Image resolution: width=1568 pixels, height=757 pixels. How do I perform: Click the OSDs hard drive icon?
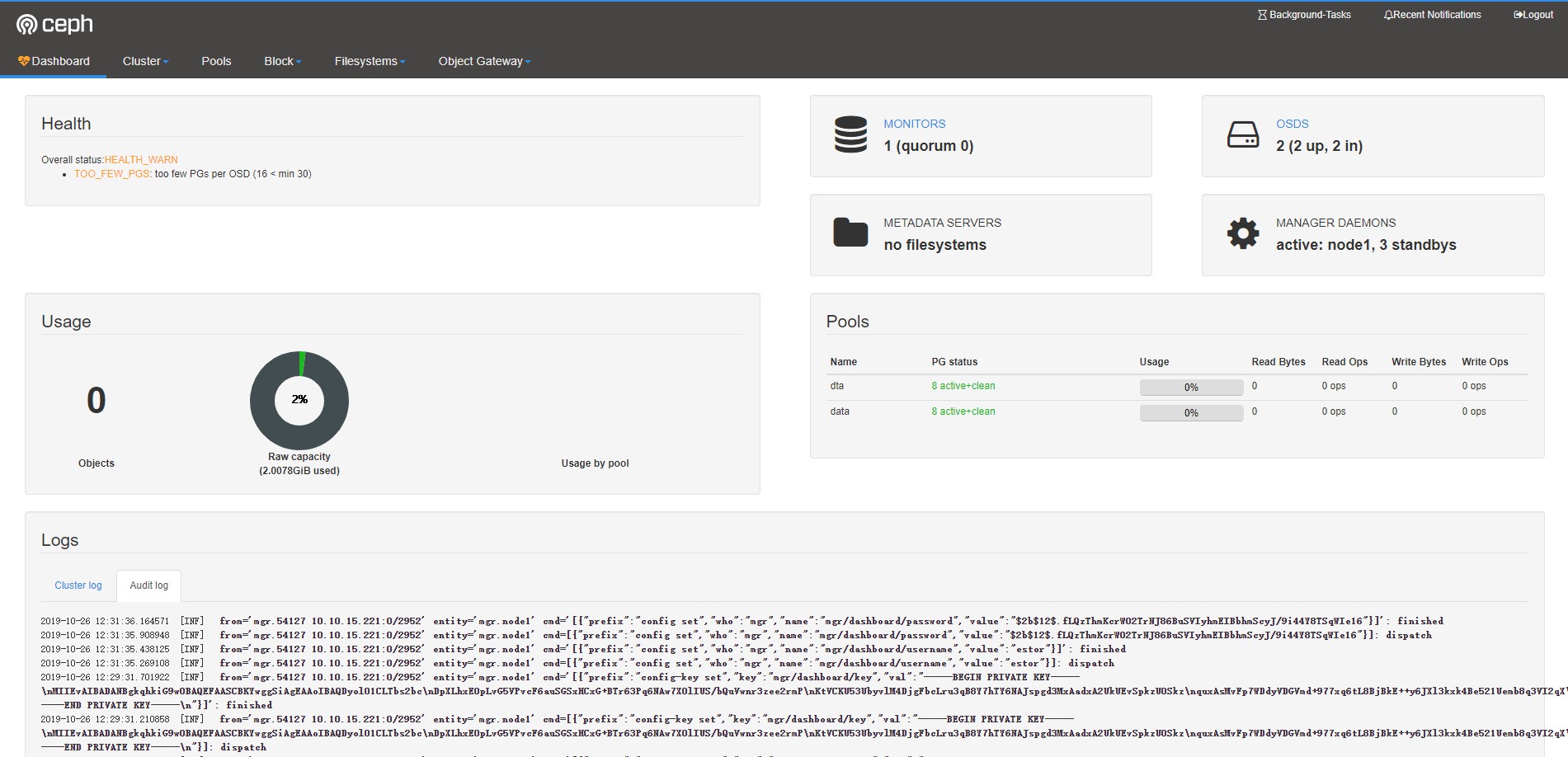tap(1243, 134)
